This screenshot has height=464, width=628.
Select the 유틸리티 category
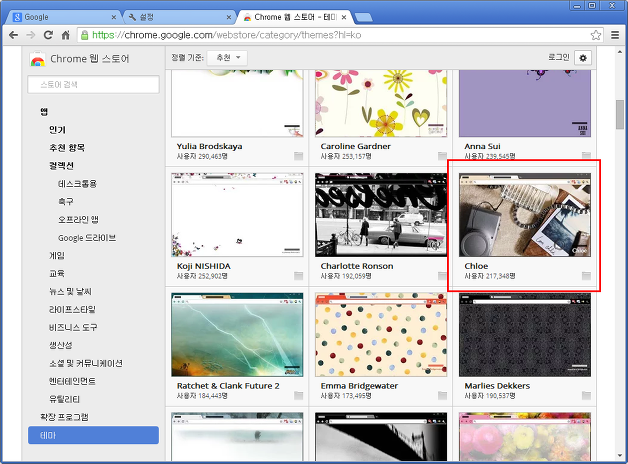tap(64, 399)
